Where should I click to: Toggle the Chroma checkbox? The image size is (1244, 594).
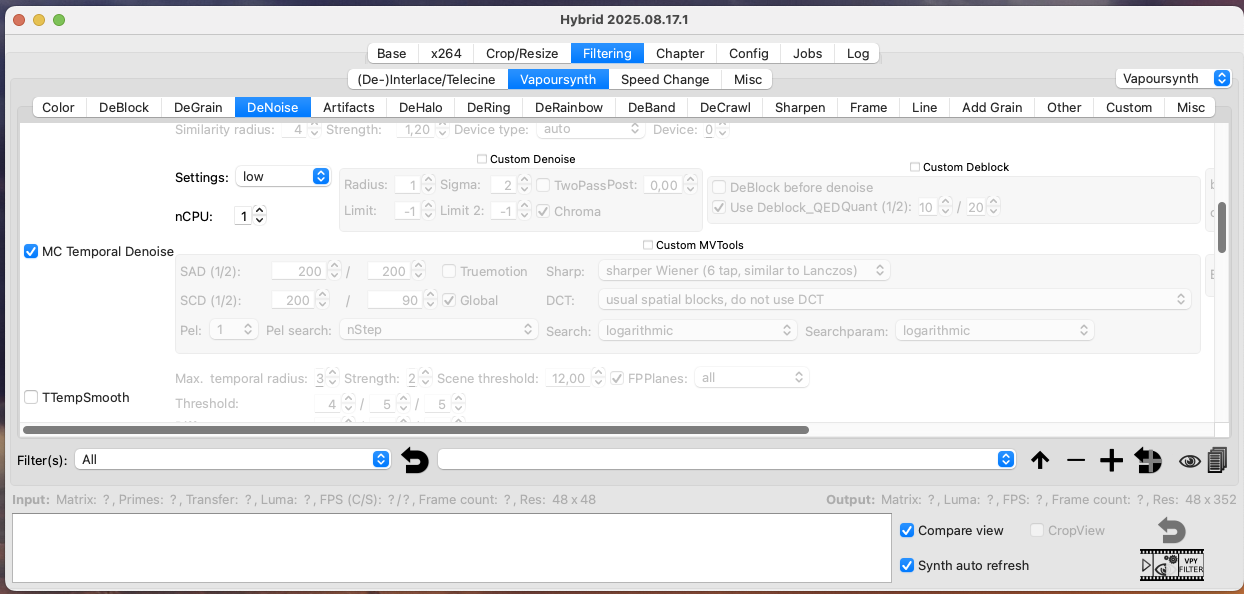click(x=543, y=211)
